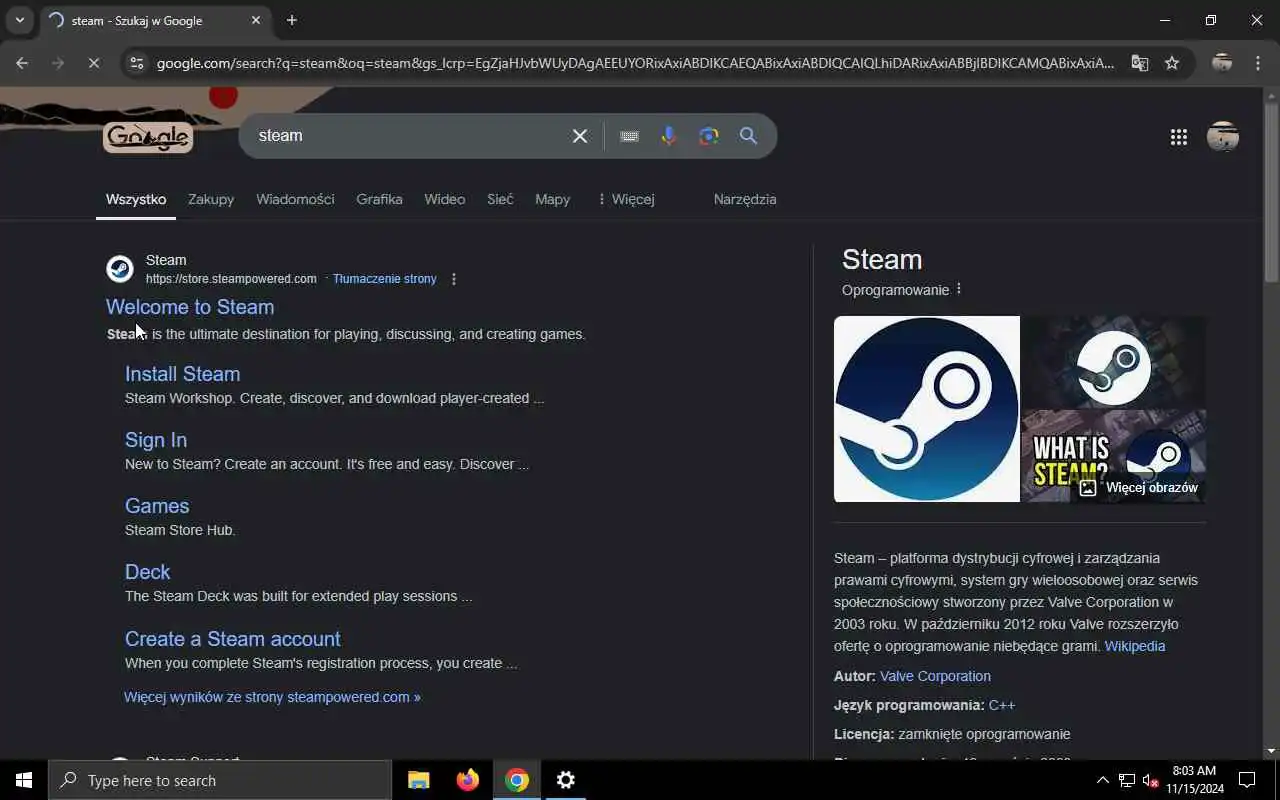Image resolution: width=1280 pixels, height=800 pixels.
Task: Click the URL address bar
Action: (635, 63)
